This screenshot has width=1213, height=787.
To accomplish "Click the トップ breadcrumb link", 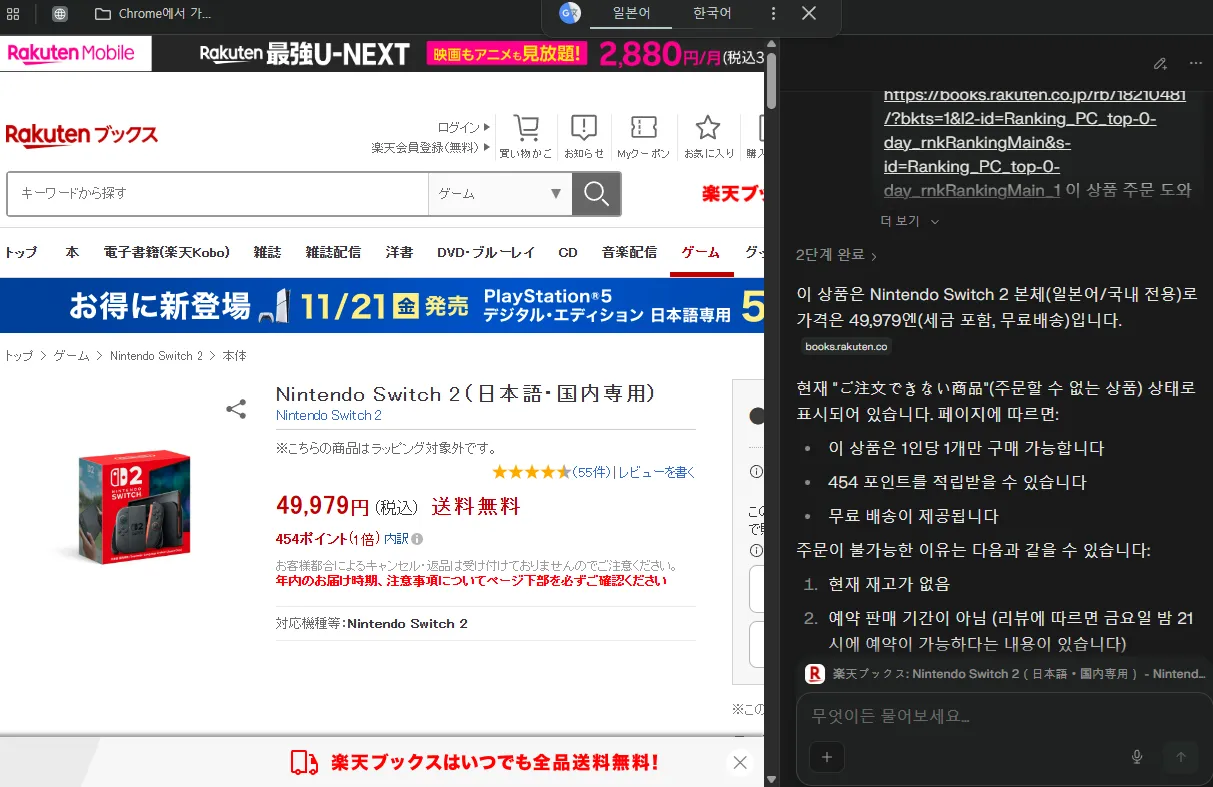I will [19, 356].
